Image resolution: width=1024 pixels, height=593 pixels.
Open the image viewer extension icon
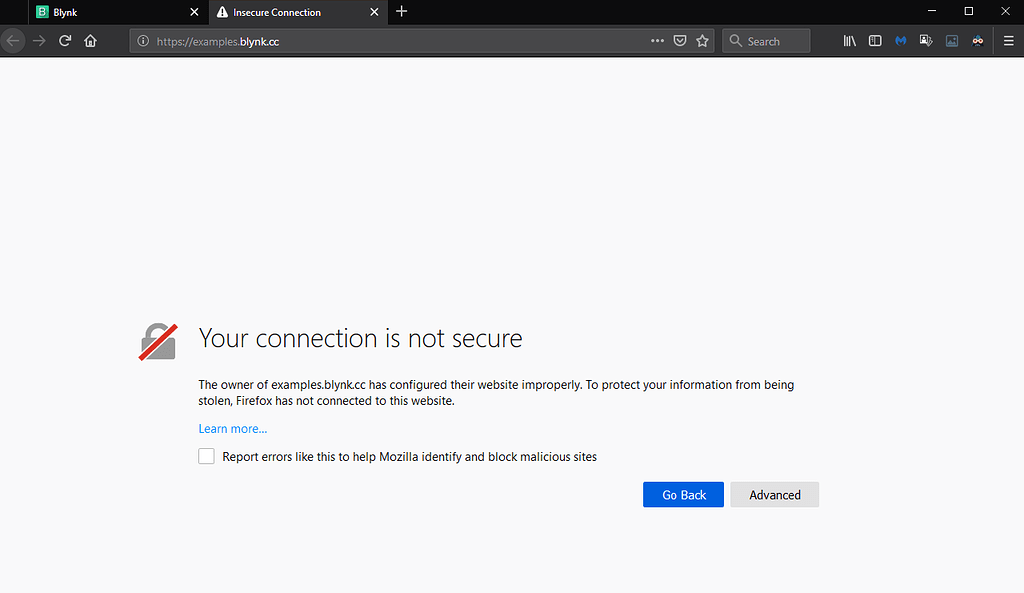pos(952,40)
